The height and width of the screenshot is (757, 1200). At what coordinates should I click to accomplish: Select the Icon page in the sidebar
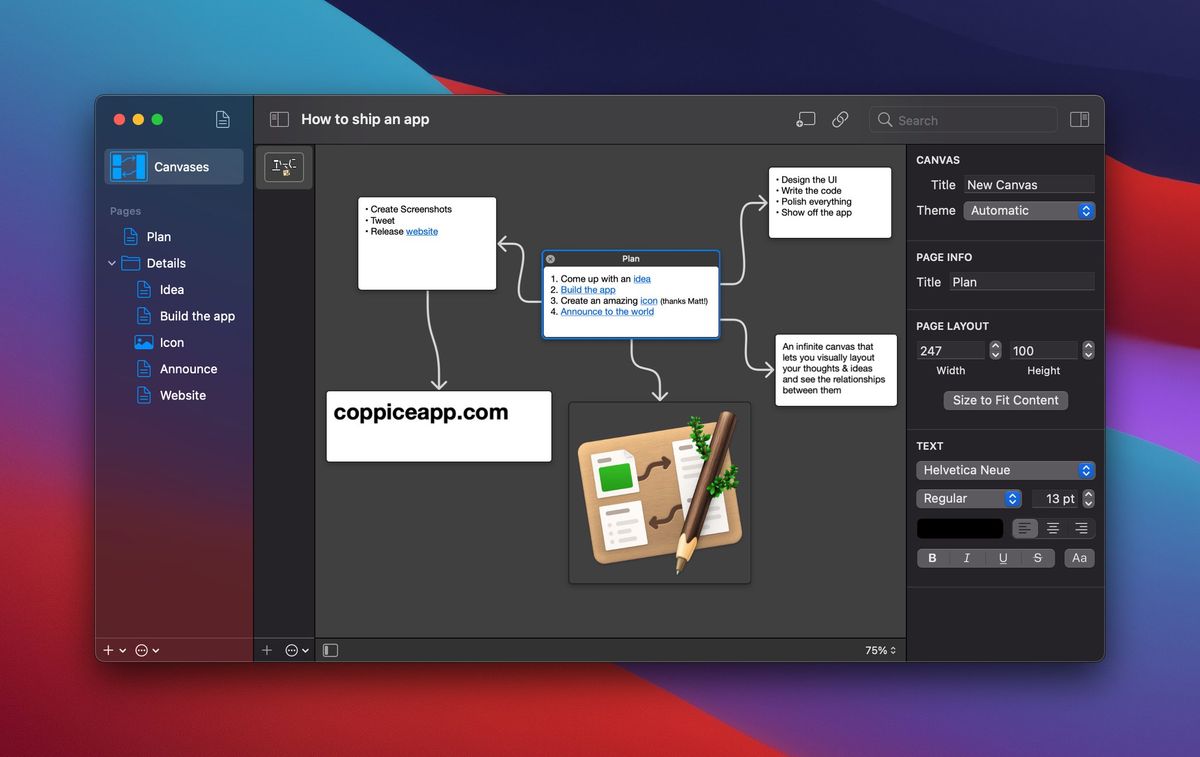(x=174, y=342)
